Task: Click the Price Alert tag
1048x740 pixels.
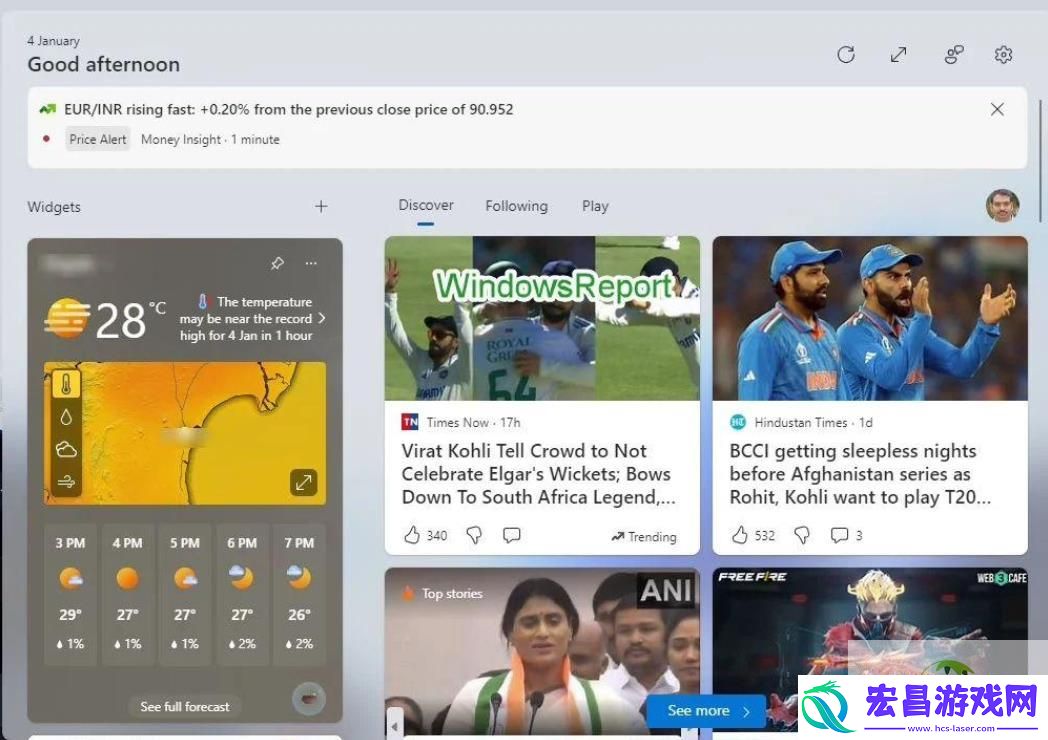Action: click(x=98, y=139)
